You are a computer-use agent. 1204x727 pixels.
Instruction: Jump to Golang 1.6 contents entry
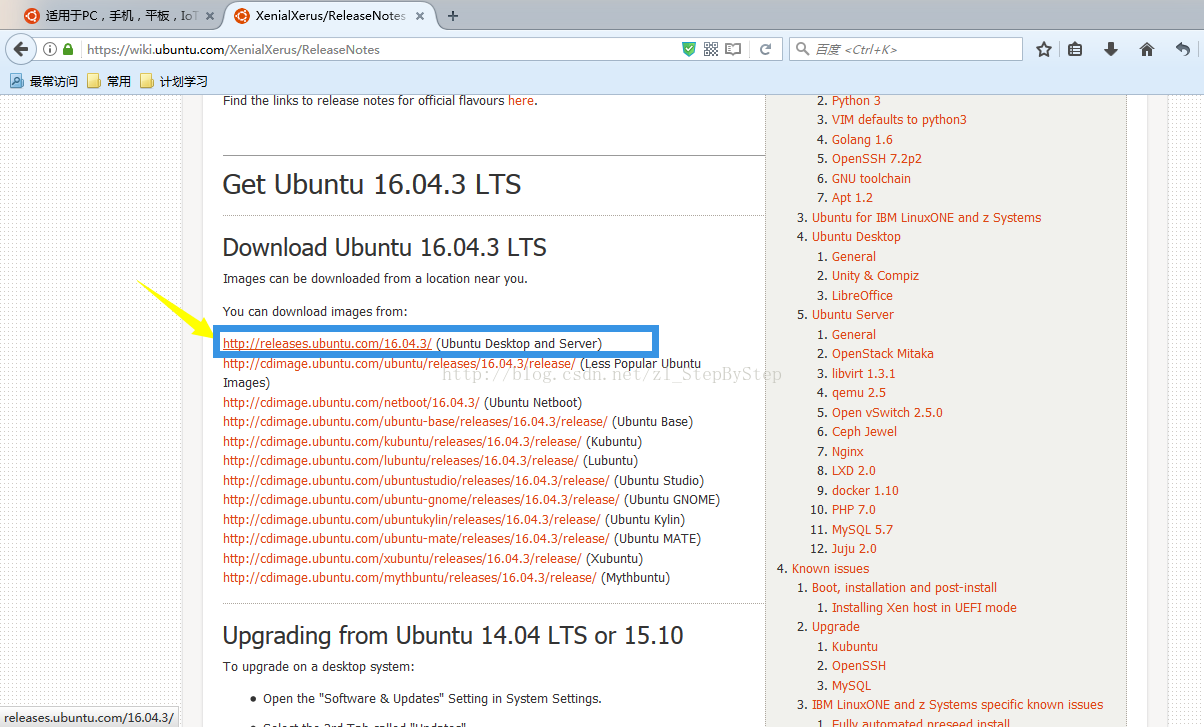click(x=862, y=139)
